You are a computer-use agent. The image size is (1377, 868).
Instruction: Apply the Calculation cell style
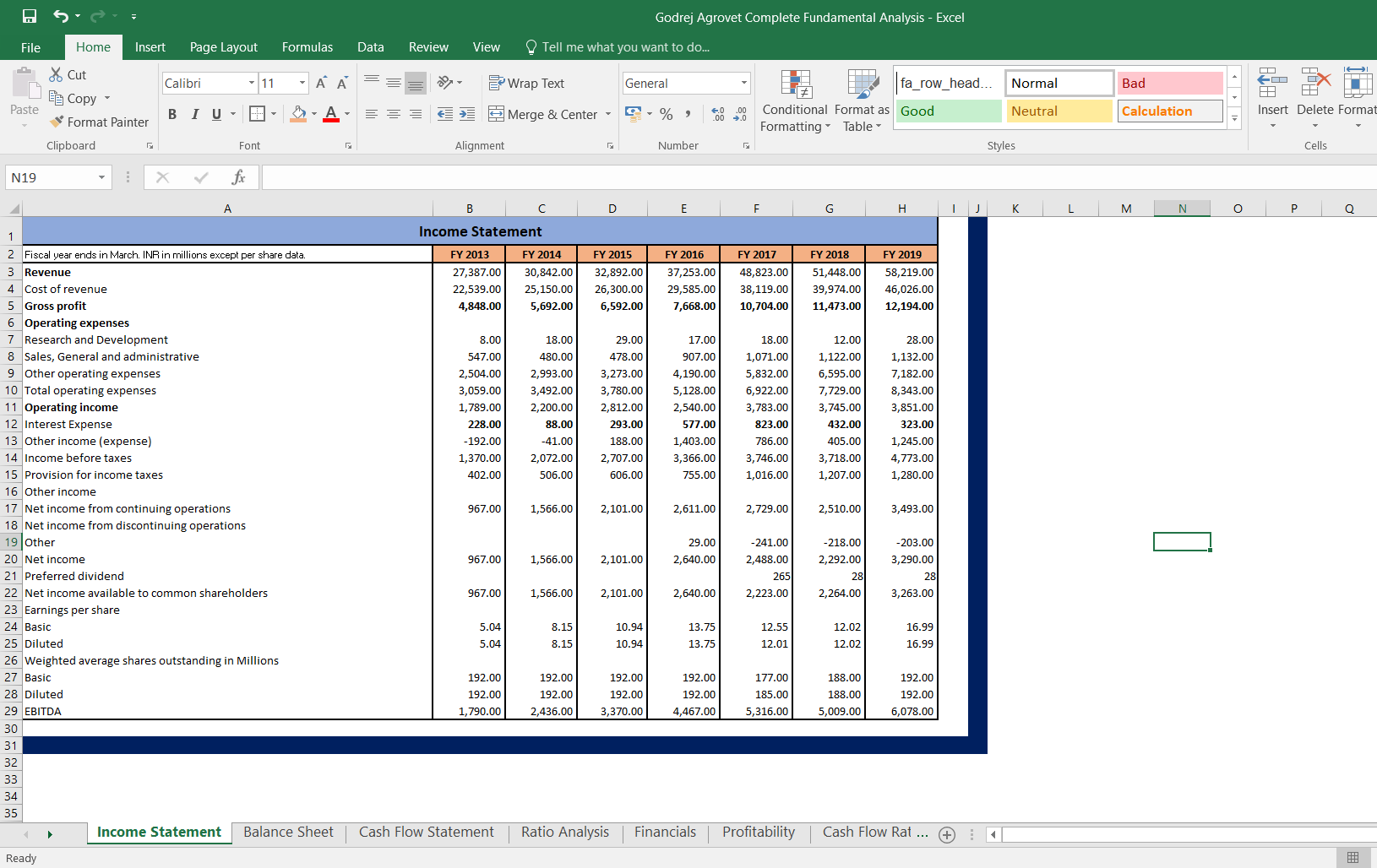[x=1170, y=111]
